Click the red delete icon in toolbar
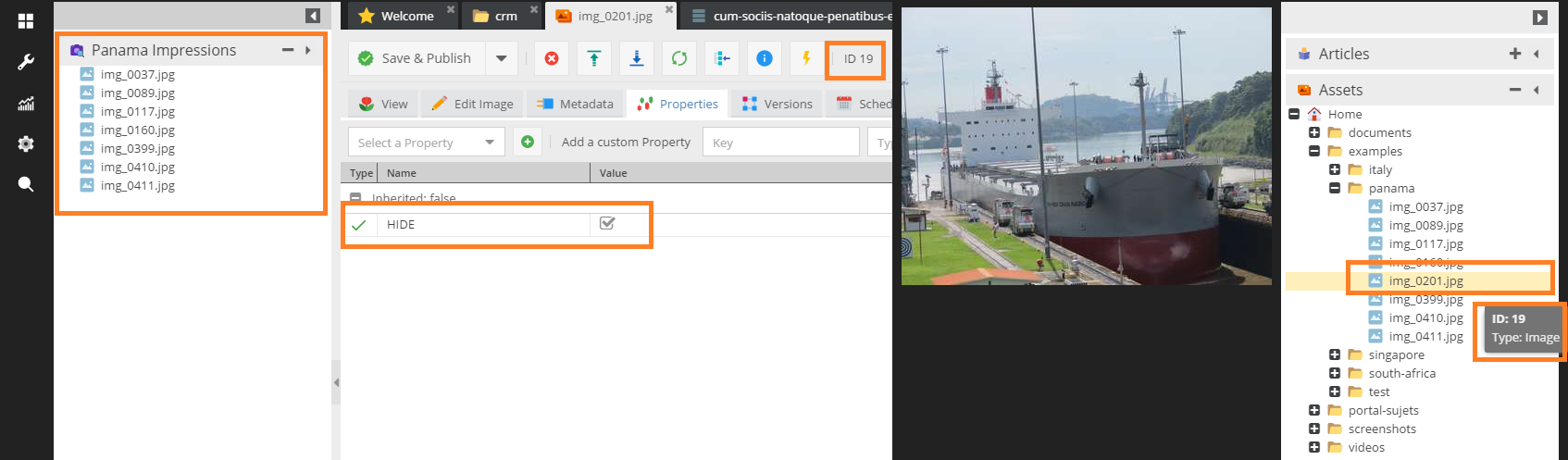Image resolution: width=1568 pixels, height=460 pixels. [552, 58]
